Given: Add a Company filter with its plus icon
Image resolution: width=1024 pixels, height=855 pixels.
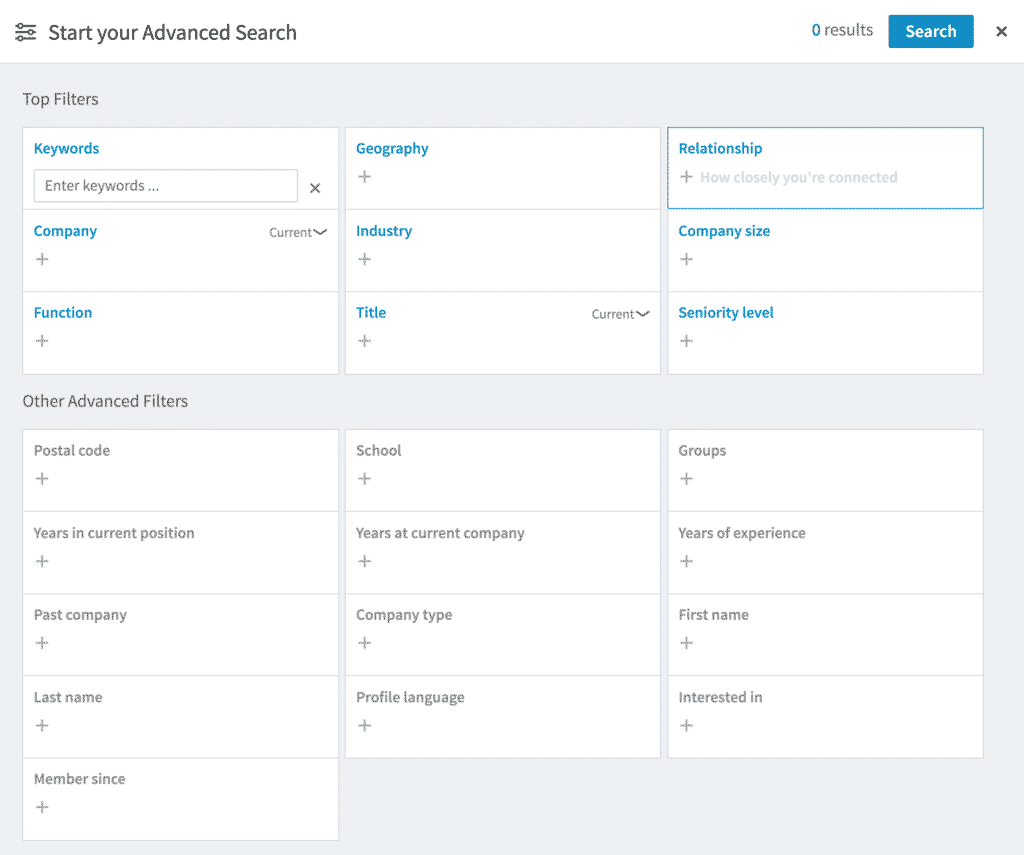Looking at the screenshot, I should [42, 259].
